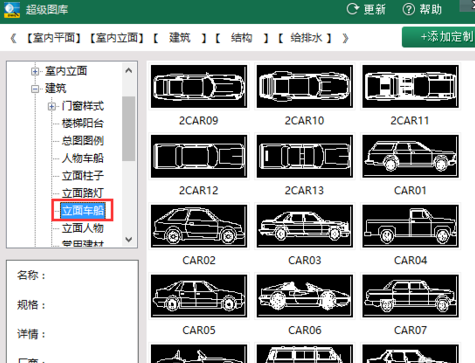This screenshot has width=475, height=363.
Task: Select the 2CAR09 top-view car thumbnail
Action: pos(199,86)
